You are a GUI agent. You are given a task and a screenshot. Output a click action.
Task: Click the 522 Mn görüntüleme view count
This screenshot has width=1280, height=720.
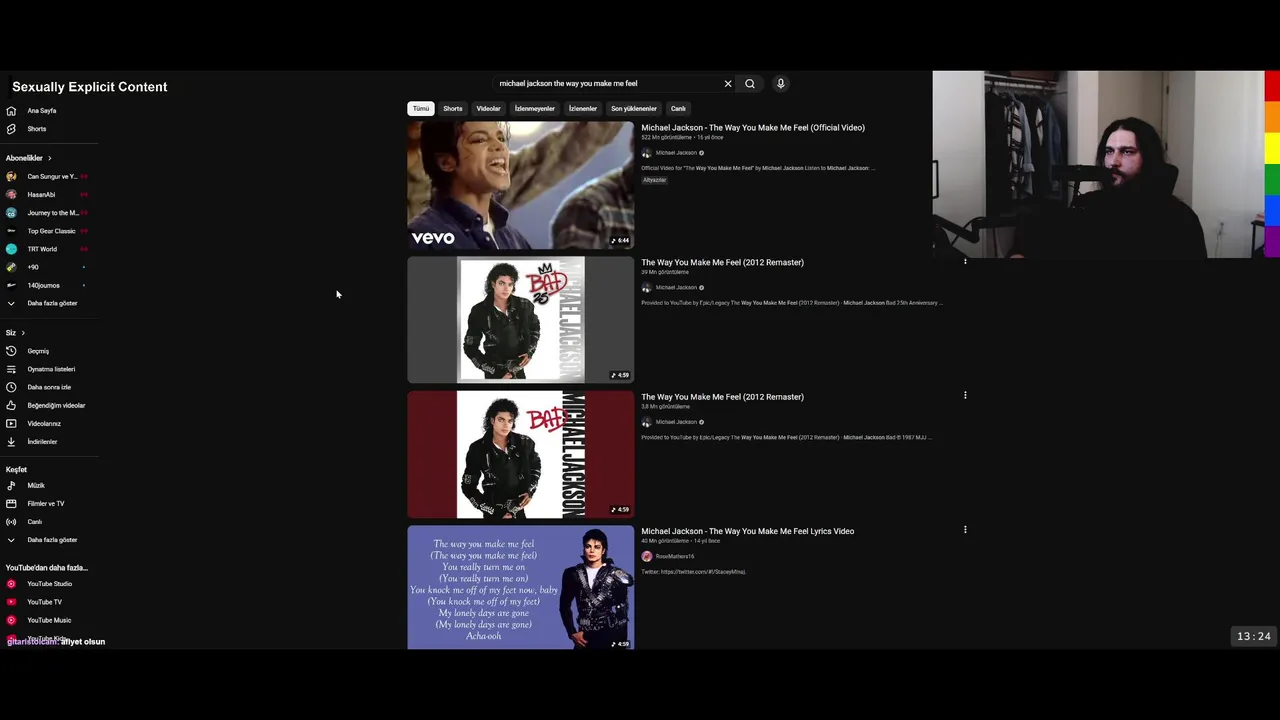point(666,138)
